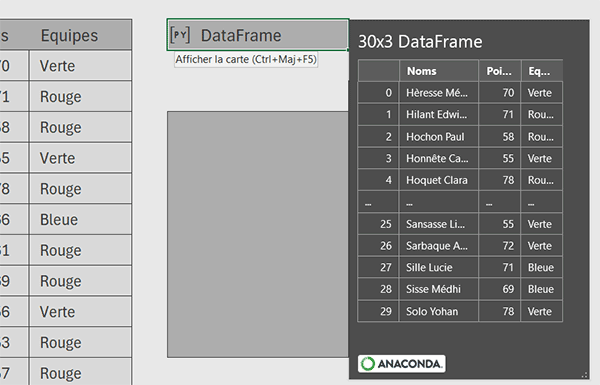Click the Anaconda logo in the card

[x=401, y=364]
